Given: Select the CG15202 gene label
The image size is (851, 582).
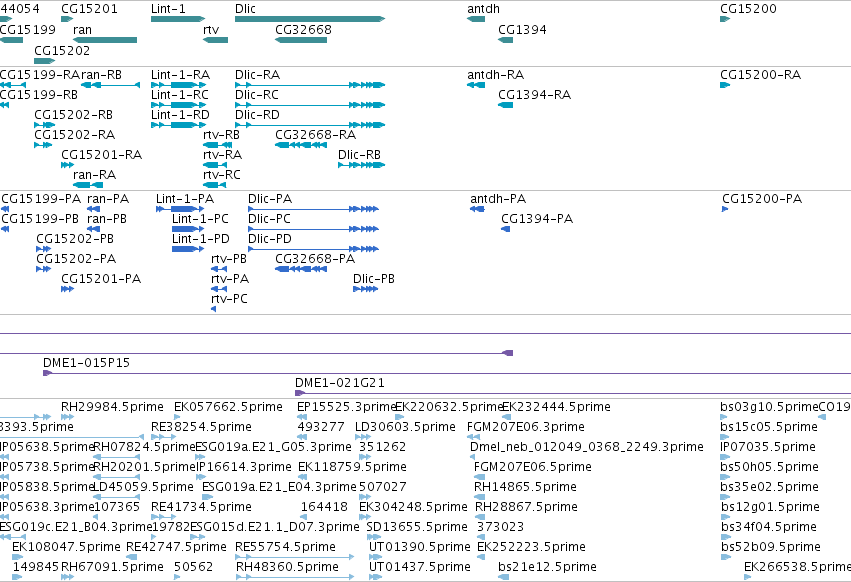Looking at the screenshot, I should click(62, 50).
